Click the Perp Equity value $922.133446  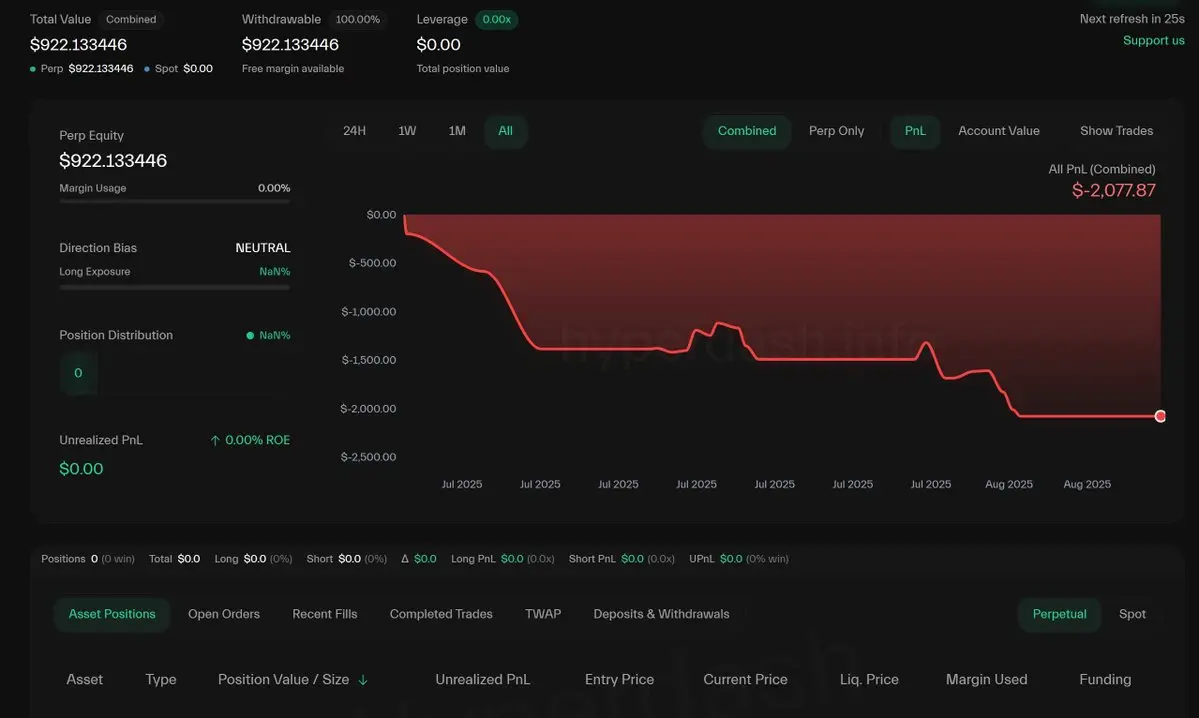(113, 161)
